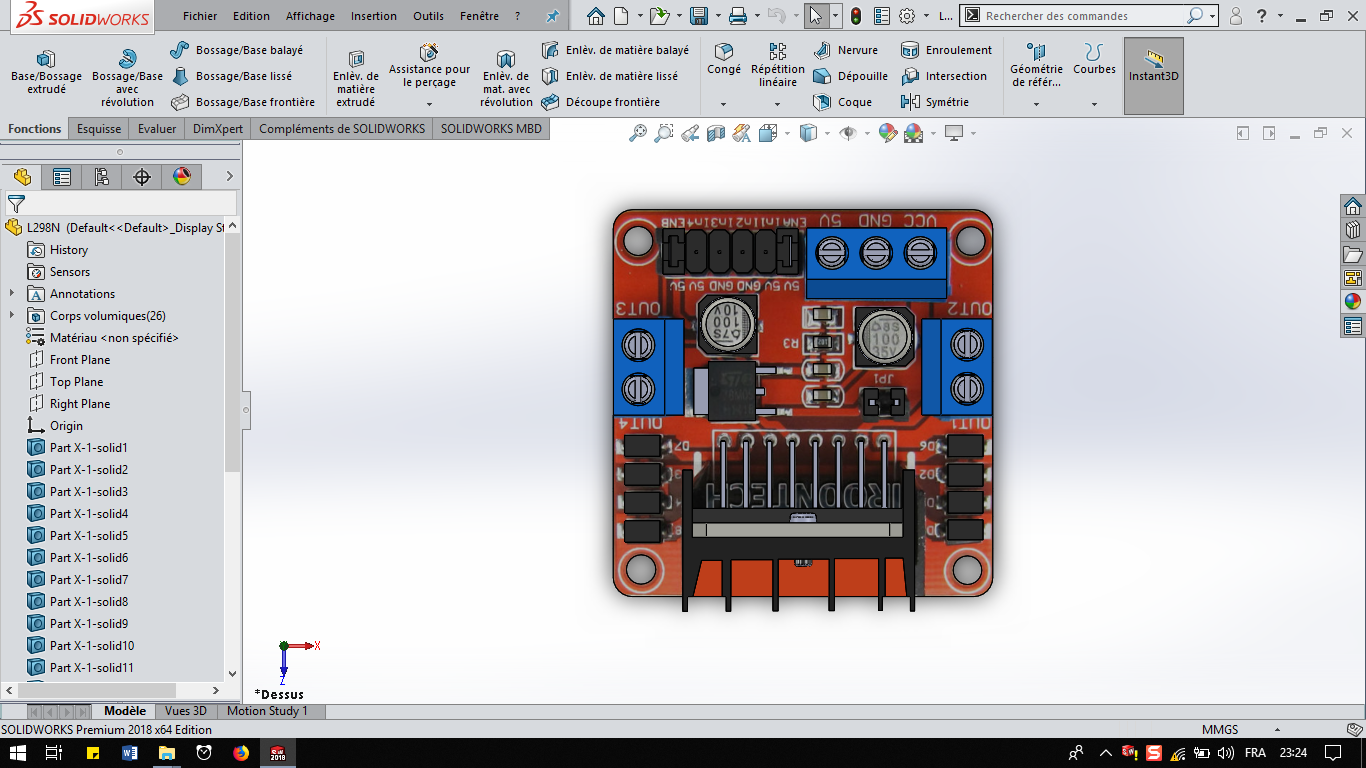Screen dimensions: 1366x768
Task: Select the Coque shell tool
Action: coord(842,102)
